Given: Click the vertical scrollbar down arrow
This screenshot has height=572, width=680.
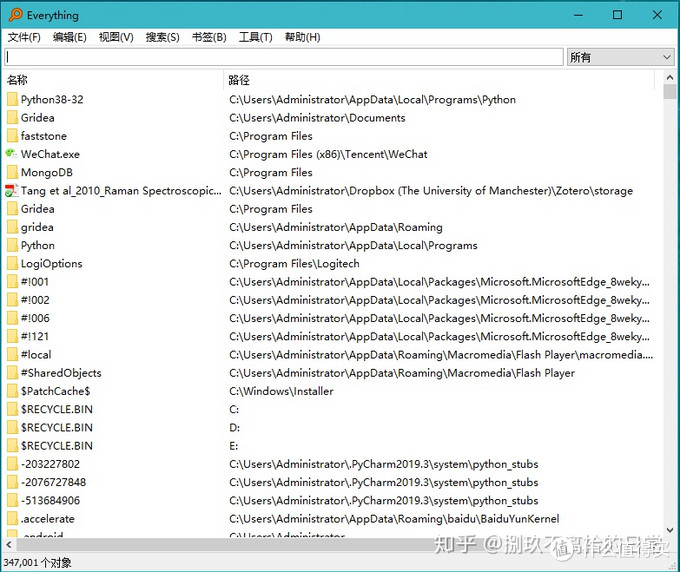Looking at the screenshot, I should 670,530.
